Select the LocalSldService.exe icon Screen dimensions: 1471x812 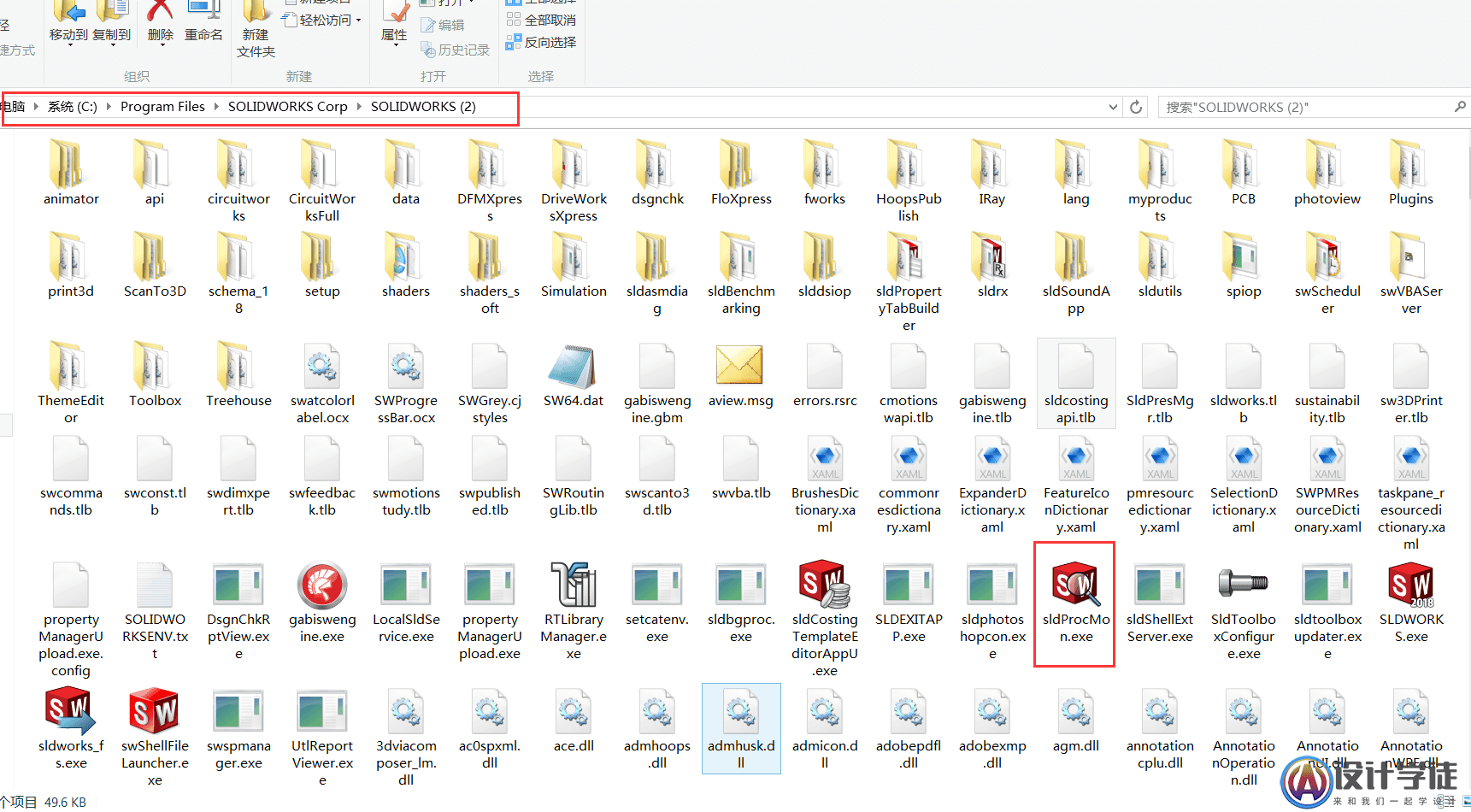[405, 585]
